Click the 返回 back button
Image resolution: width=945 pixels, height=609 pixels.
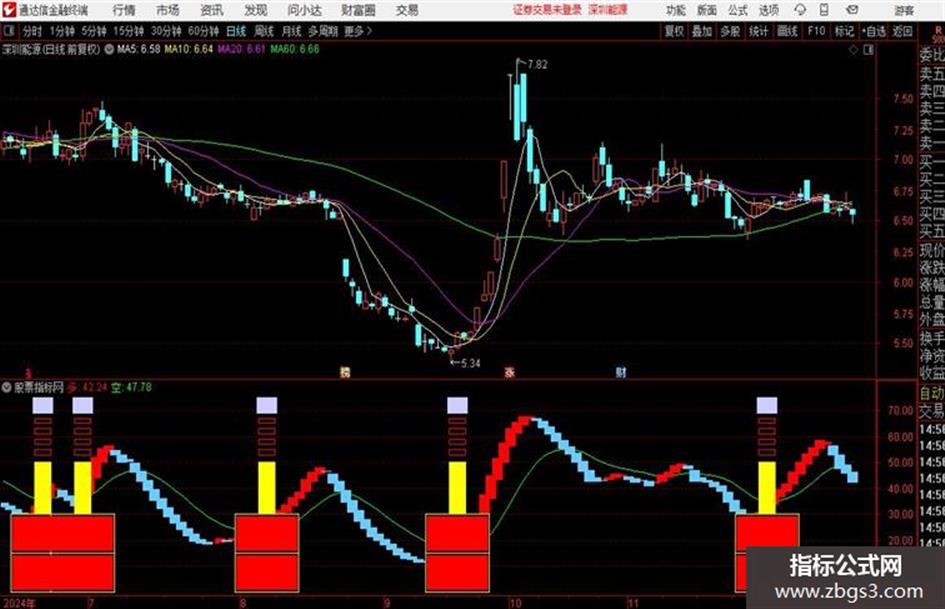coord(902,31)
